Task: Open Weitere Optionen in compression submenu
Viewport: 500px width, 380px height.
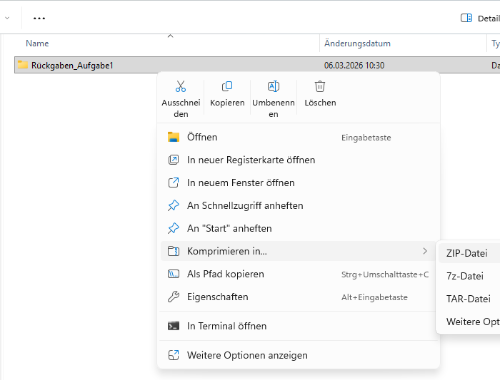Action: [470, 322]
